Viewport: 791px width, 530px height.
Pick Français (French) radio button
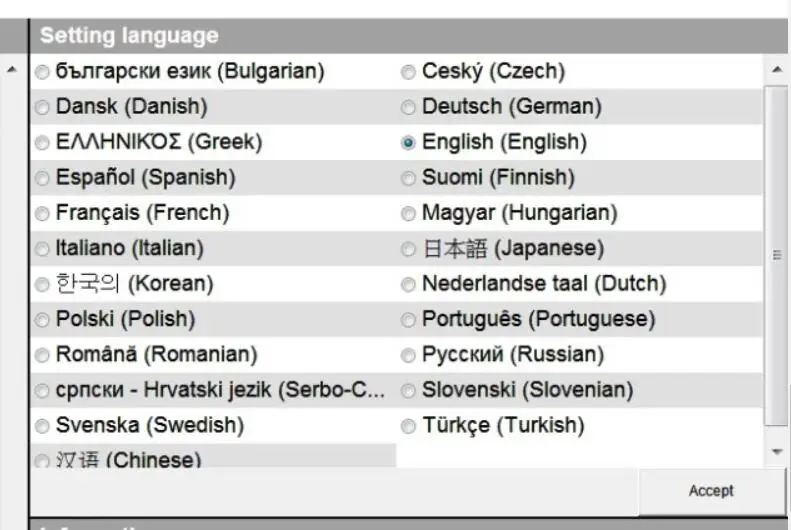point(42,214)
